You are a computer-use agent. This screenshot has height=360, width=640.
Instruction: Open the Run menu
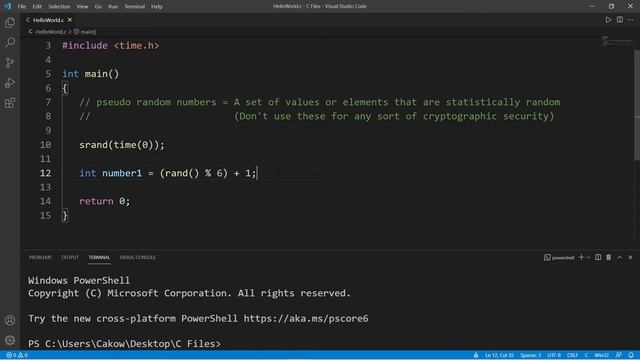pyautogui.click(x=113, y=7)
